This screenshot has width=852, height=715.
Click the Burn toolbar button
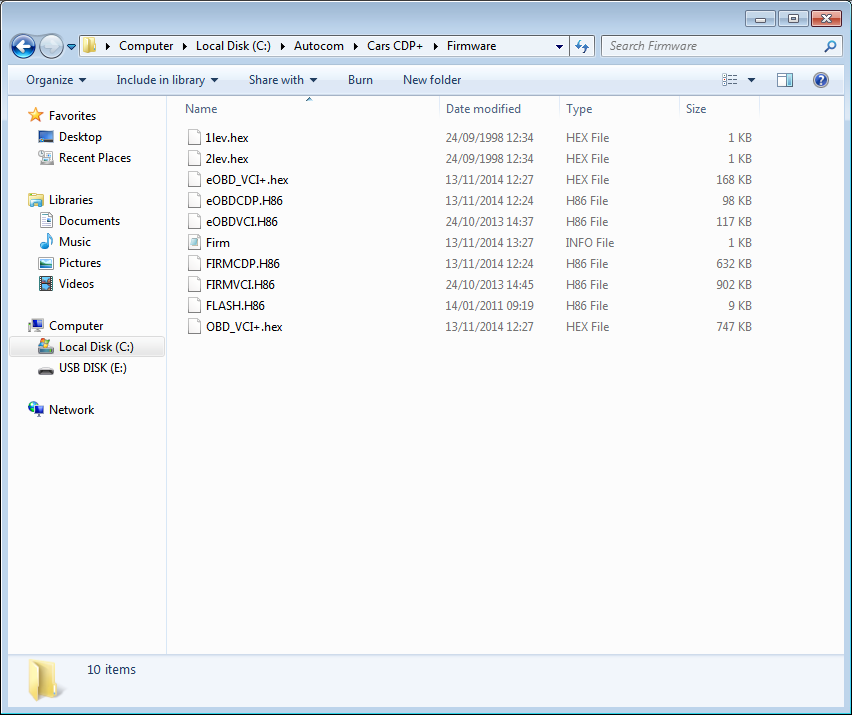[360, 80]
